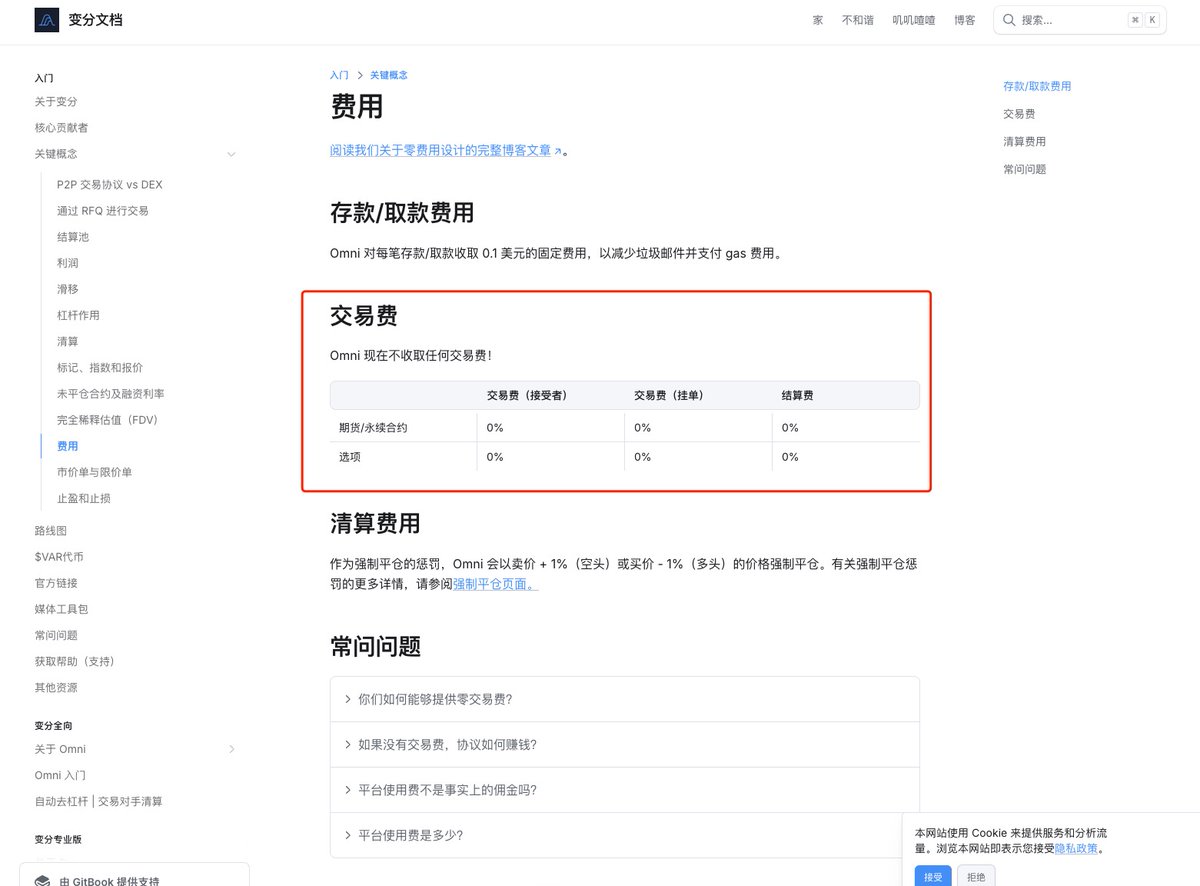This screenshot has height=886, width=1200.
Task: Expand 你们如何能够提供零交易费 question
Action: [x=625, y=699]
